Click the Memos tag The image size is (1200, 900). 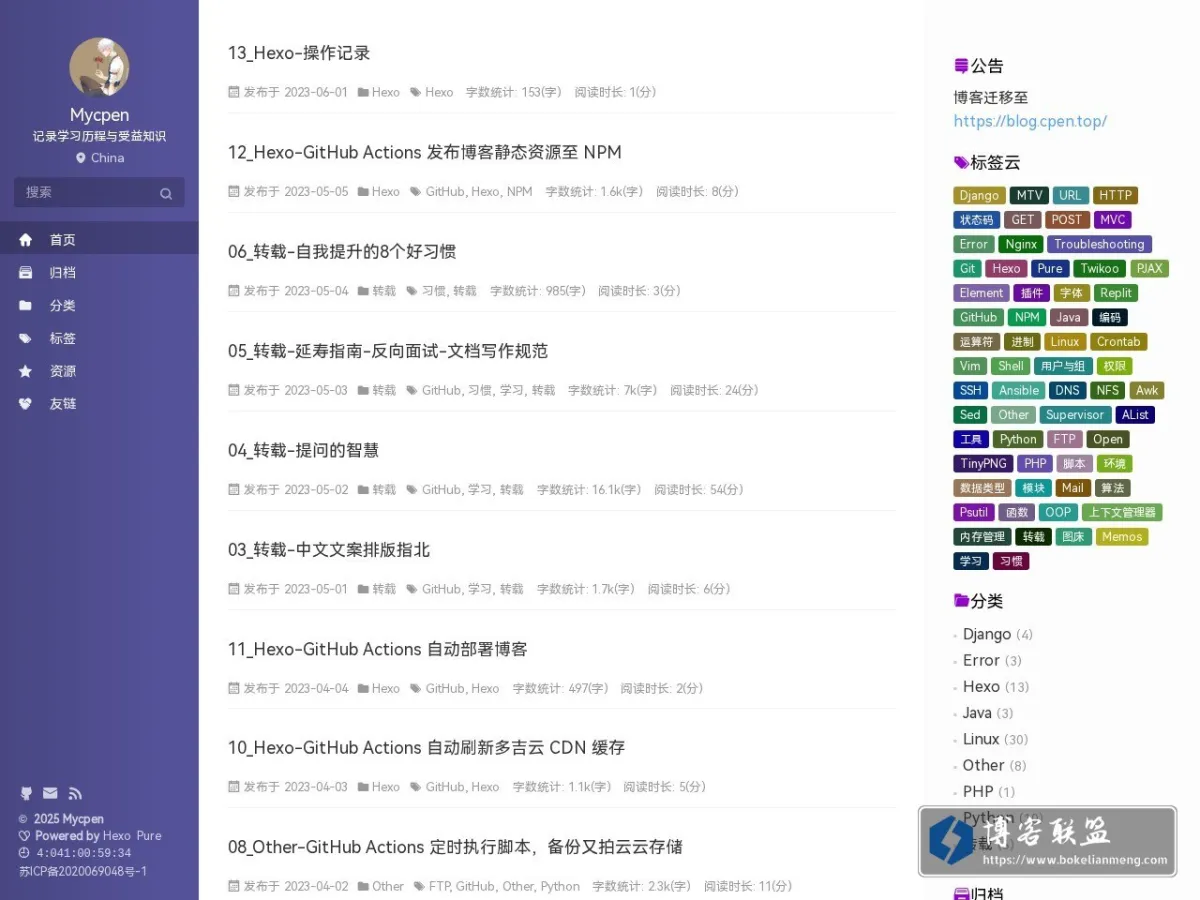coord(1122,536)
